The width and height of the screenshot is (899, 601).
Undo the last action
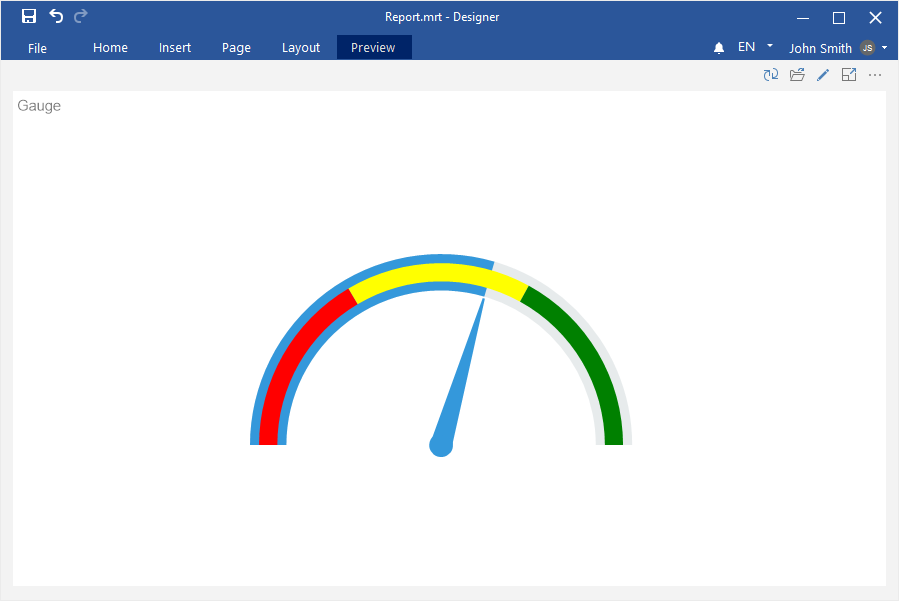point(56,16)
